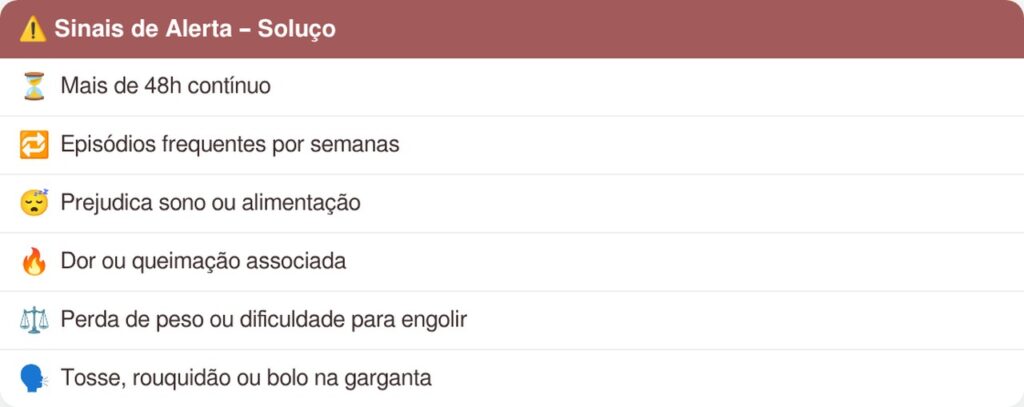Click 'Dor ou queimação associada' text
1024x407 pixels.
(x=203, y=262)
